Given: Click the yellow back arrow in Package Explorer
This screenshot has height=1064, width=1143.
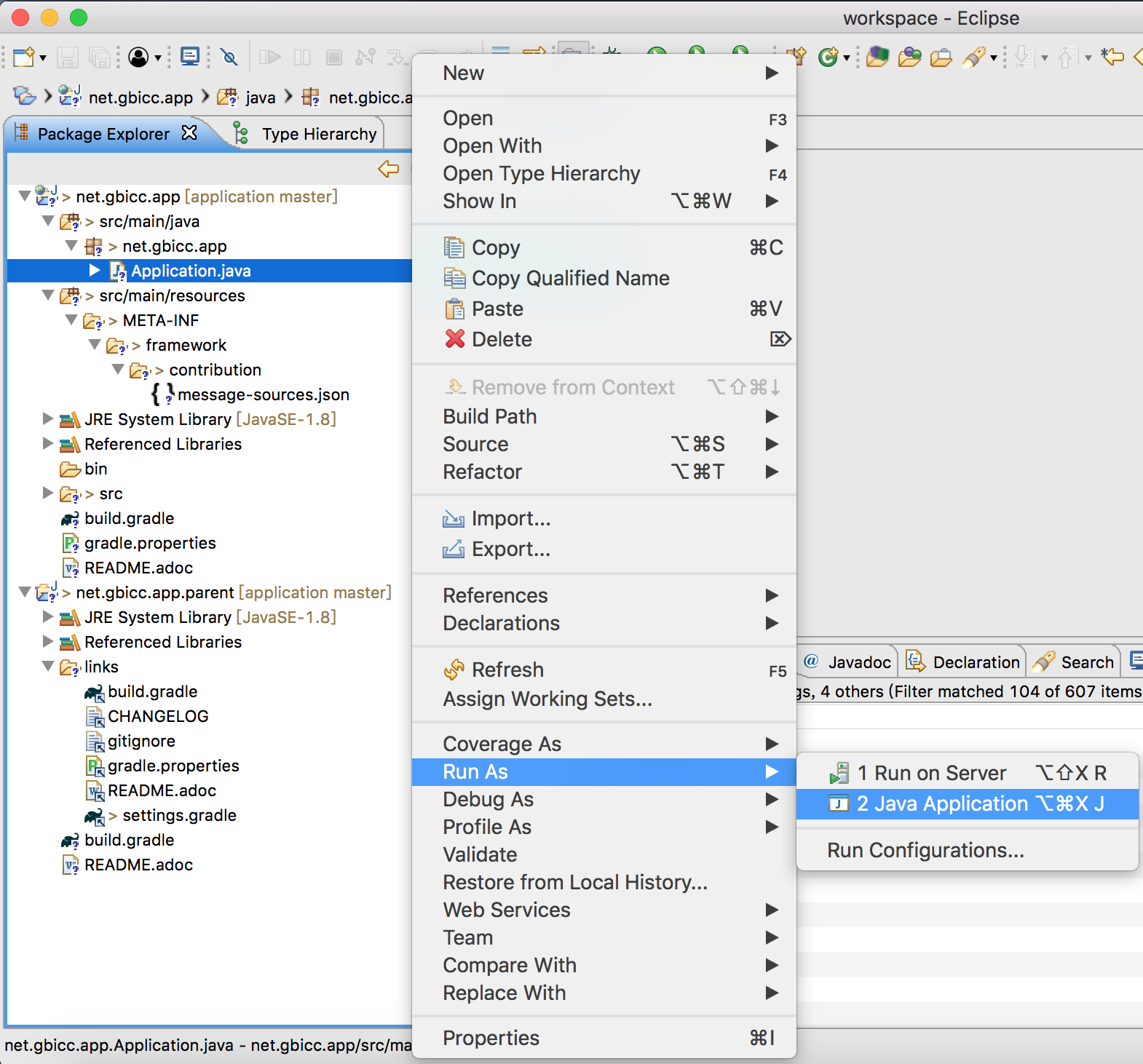Looking at the screenshot, I should tap(388, 169).
